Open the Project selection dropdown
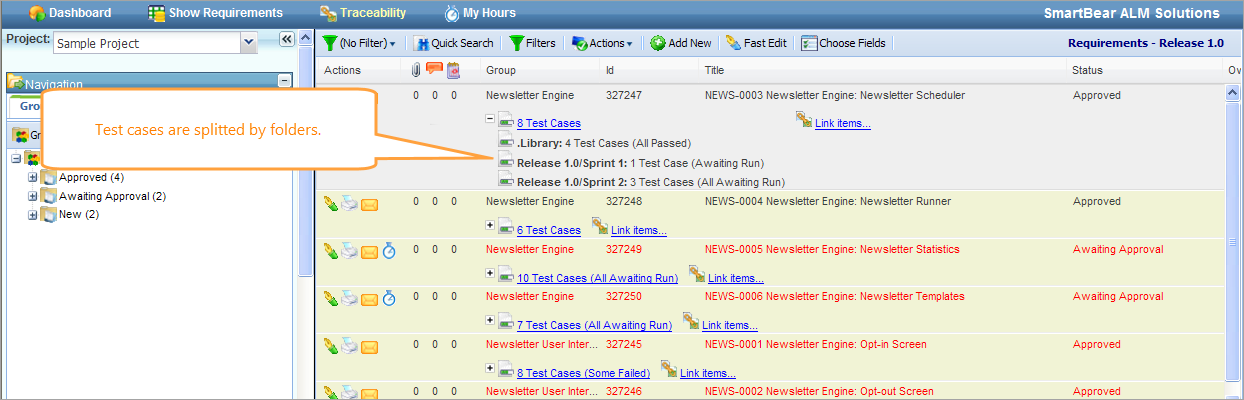The width and height of the screenshot is (1244, 400). pyautogui.click(x=249, y=43)
